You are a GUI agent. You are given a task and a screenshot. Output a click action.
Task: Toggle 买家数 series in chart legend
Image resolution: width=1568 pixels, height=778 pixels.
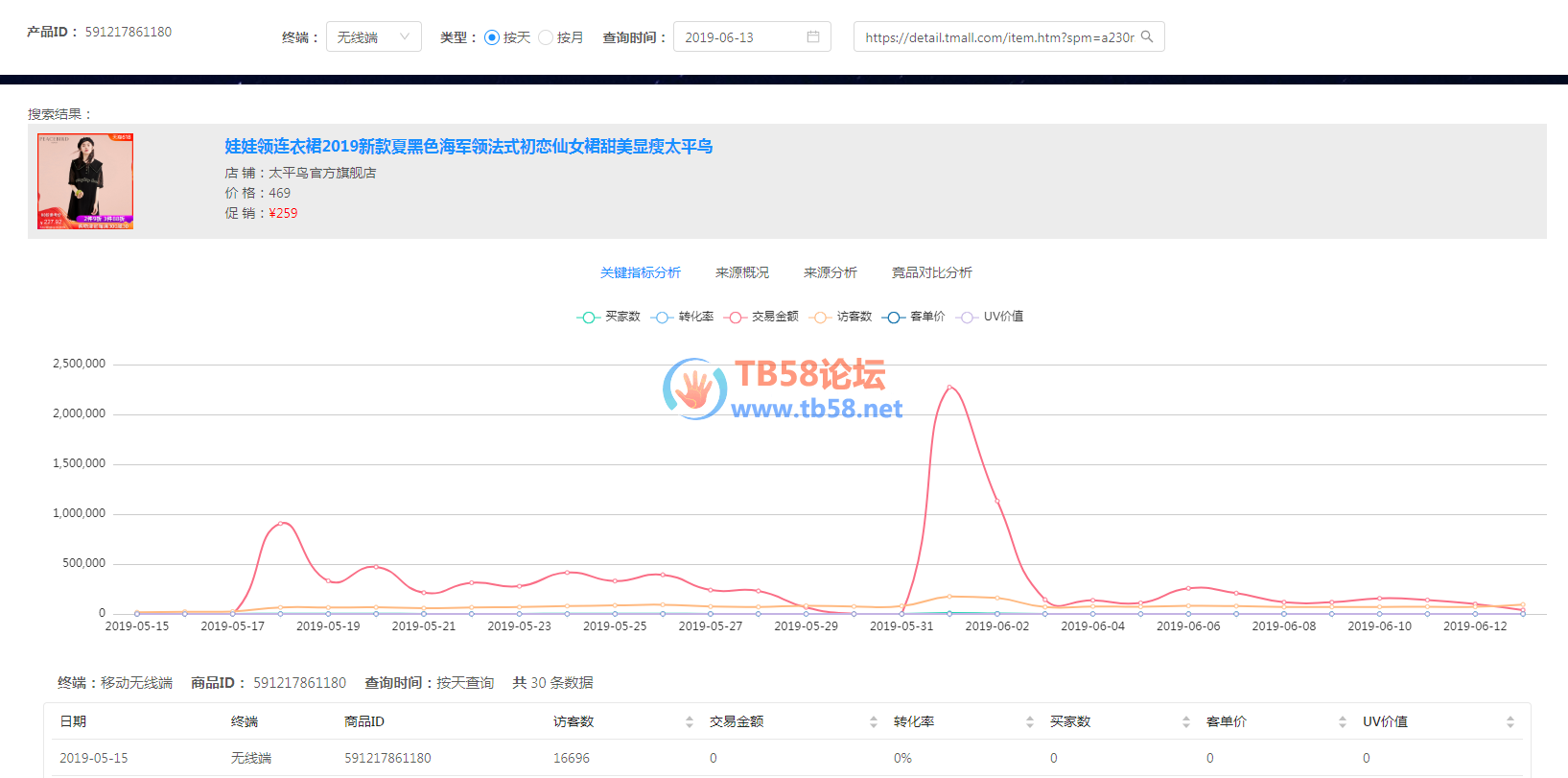tap(609, 317)
